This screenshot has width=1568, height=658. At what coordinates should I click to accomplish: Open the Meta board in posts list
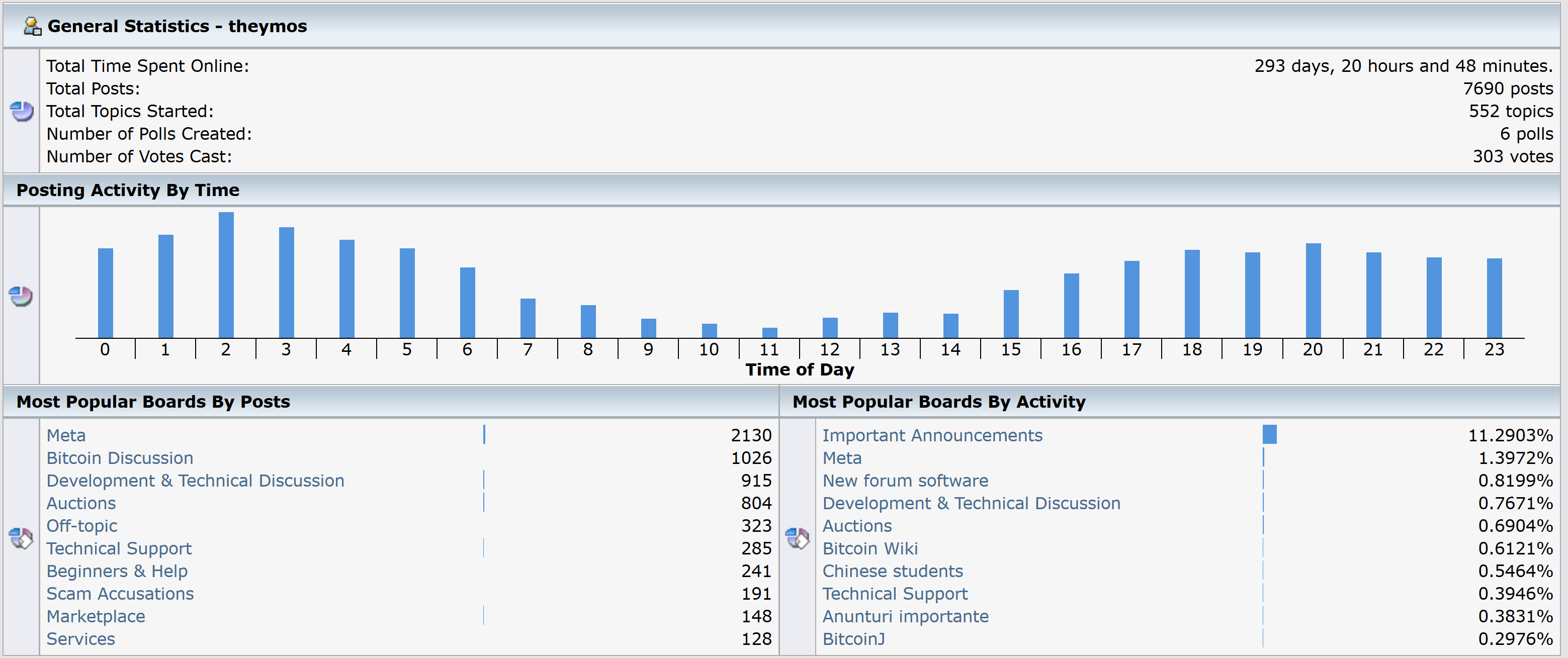point(66,435)
